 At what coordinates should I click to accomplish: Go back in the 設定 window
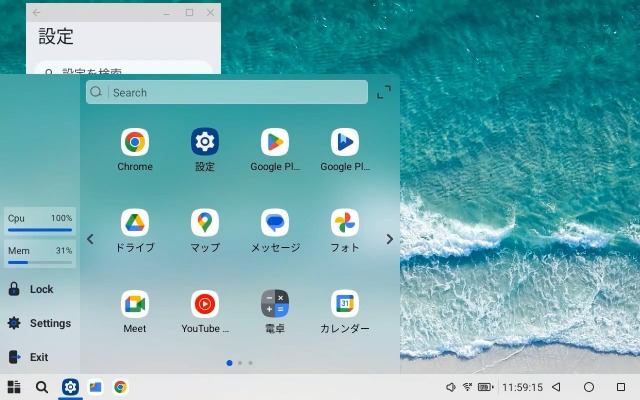[x=36, y=12]
